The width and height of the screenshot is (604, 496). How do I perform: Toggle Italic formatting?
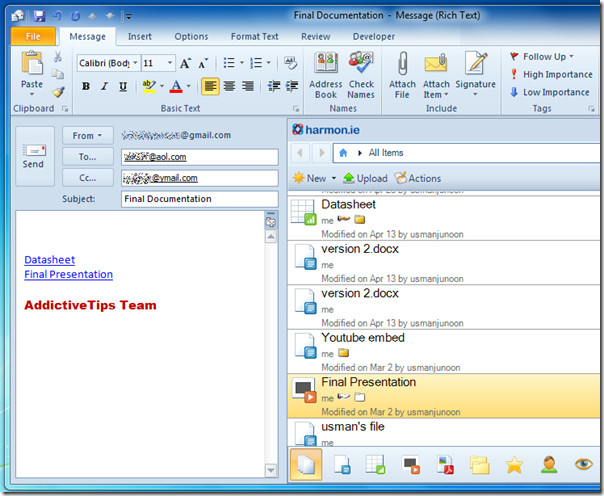coord(104,86)
